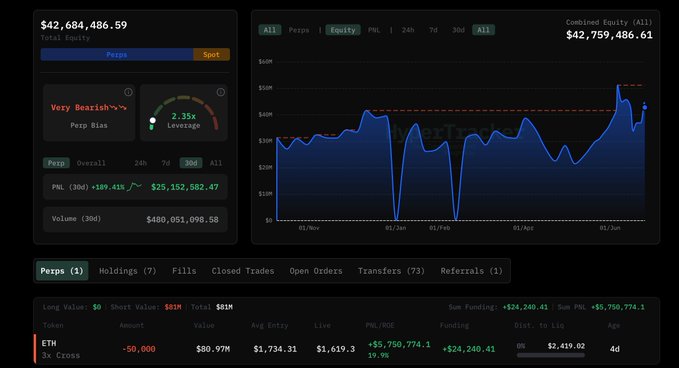Set stats range to 7d
The height and width of the screenshot is (368, 679).
pos(166,163)
